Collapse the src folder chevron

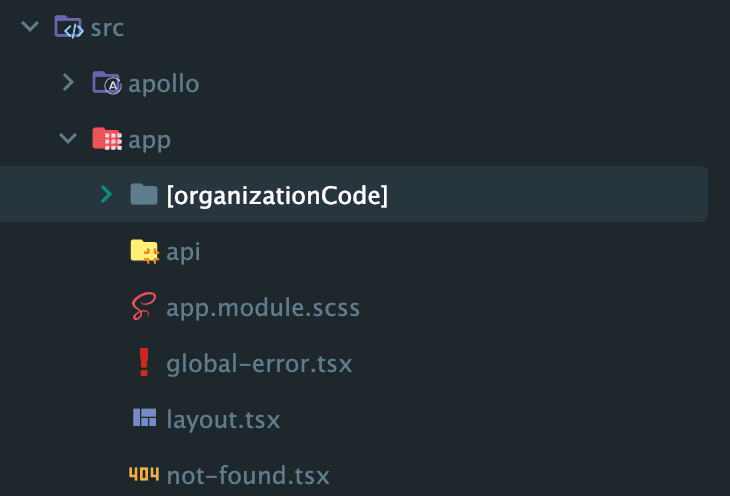pos(30,27)
